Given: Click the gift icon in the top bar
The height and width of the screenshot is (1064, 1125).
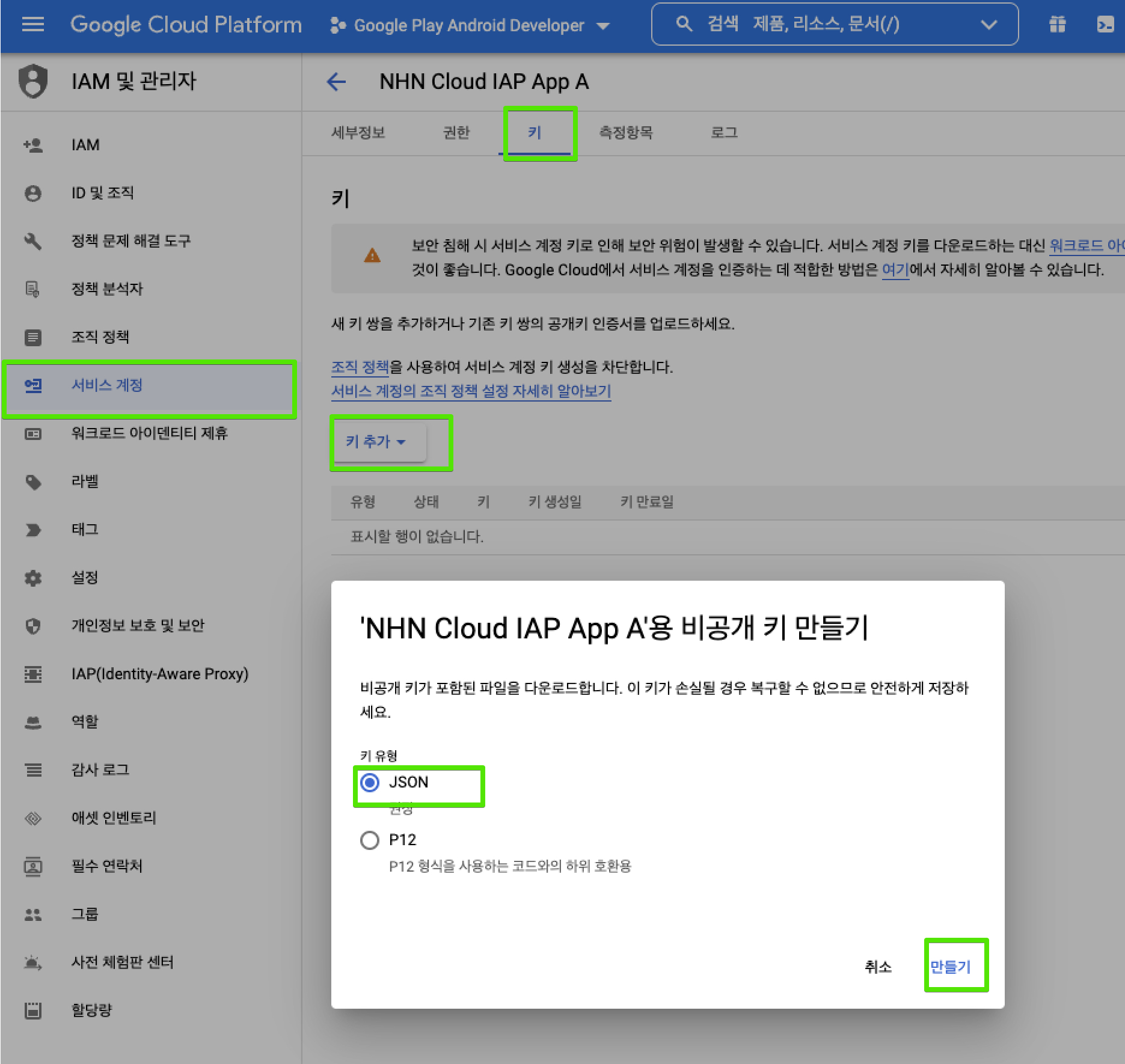Looking at the screenshot, I should [x=1057, y=25].
